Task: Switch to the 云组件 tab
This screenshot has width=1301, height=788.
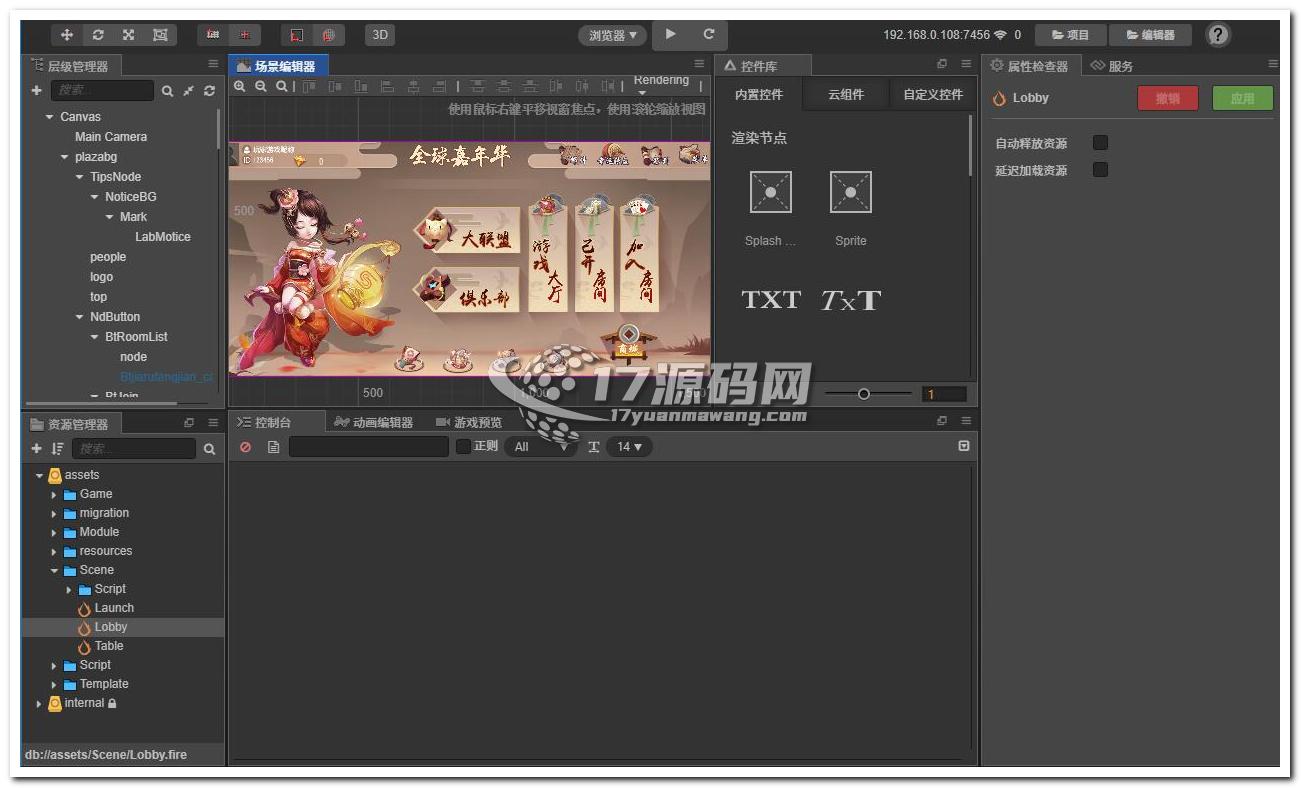Action: click(845, 95)
